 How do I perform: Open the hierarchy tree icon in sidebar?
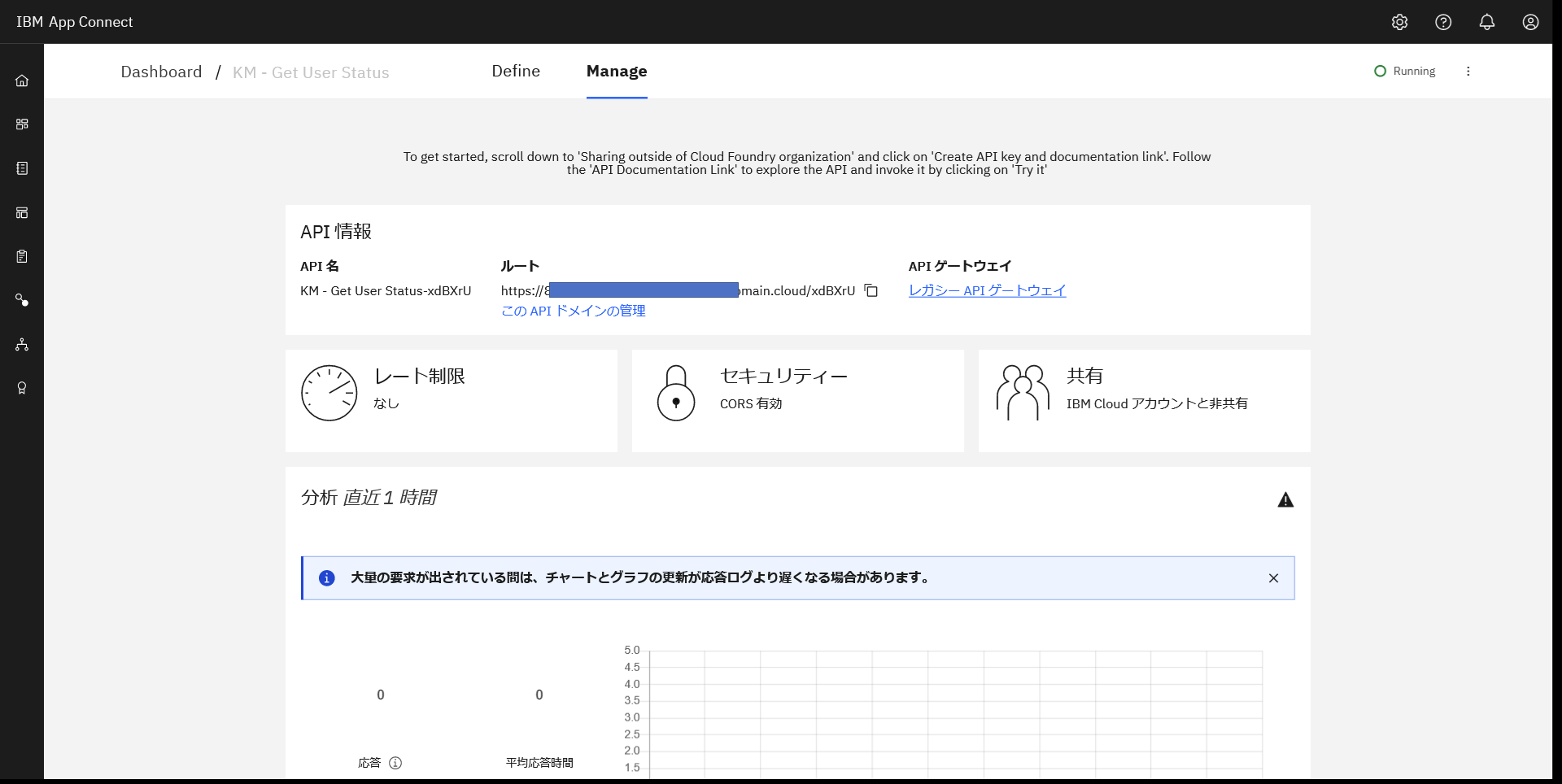(22, 345)
